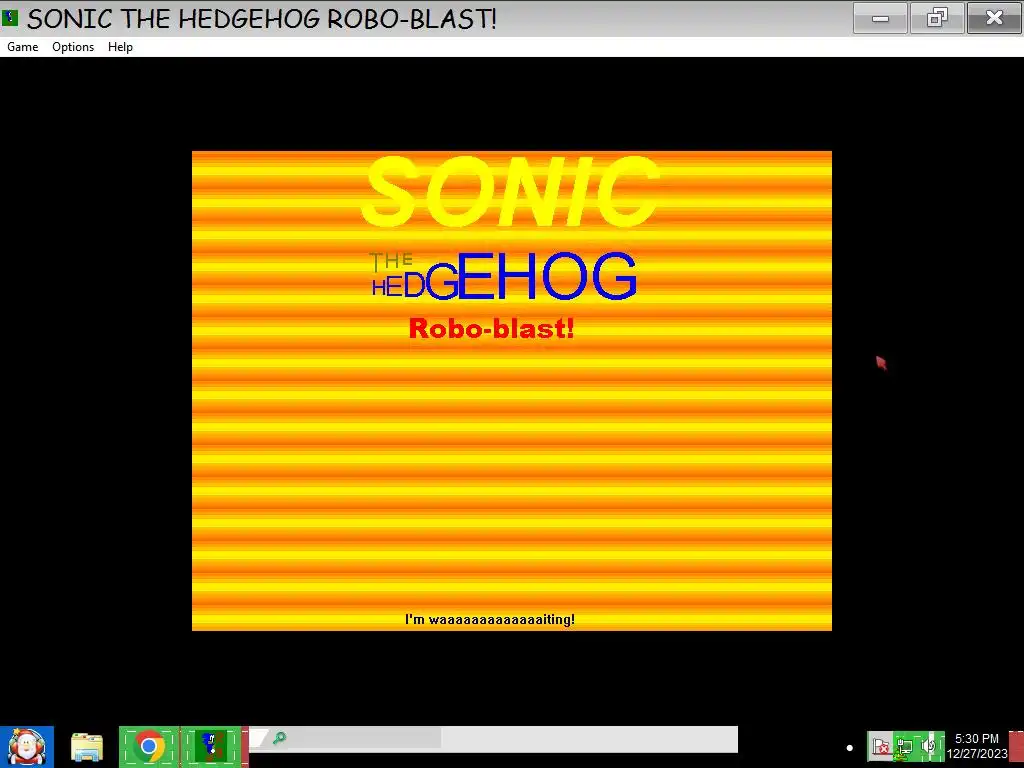Viewport: 1024px width, 768px height.
Task: Open the Help menu
Action: [x=120, y=47]
